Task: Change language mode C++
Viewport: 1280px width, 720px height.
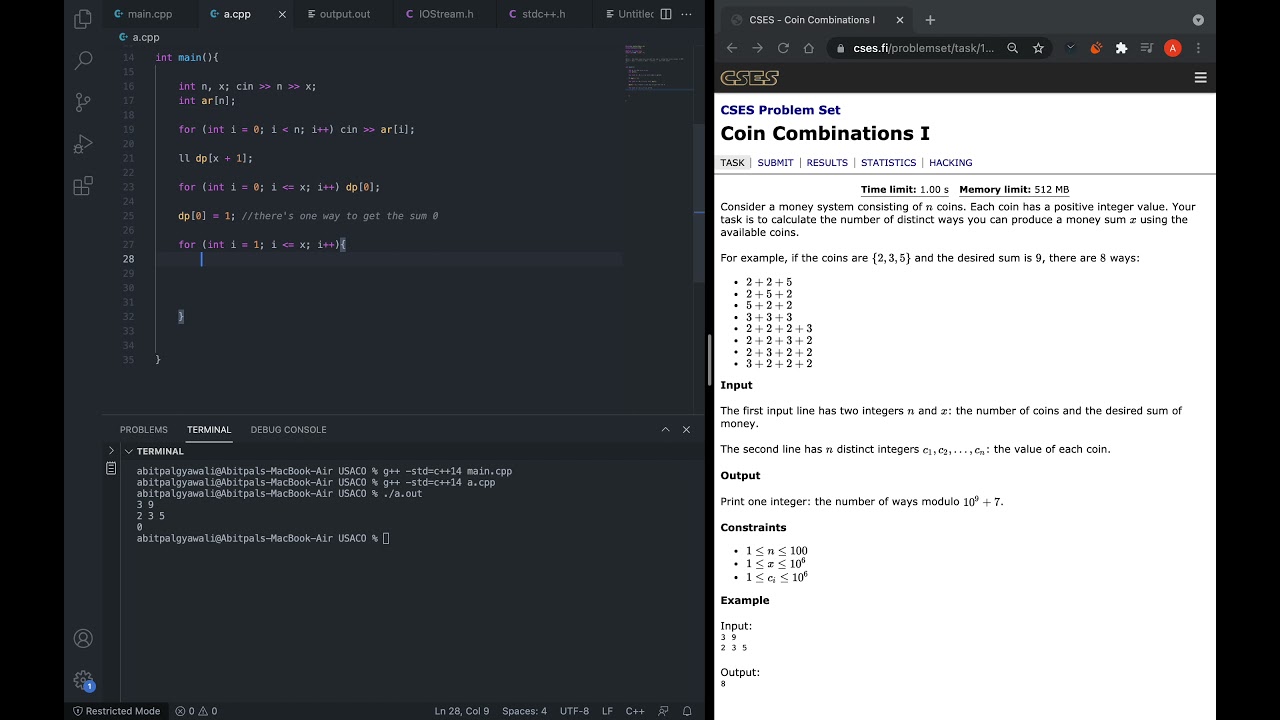Action: pyautogui.click(x=634, y=711)
